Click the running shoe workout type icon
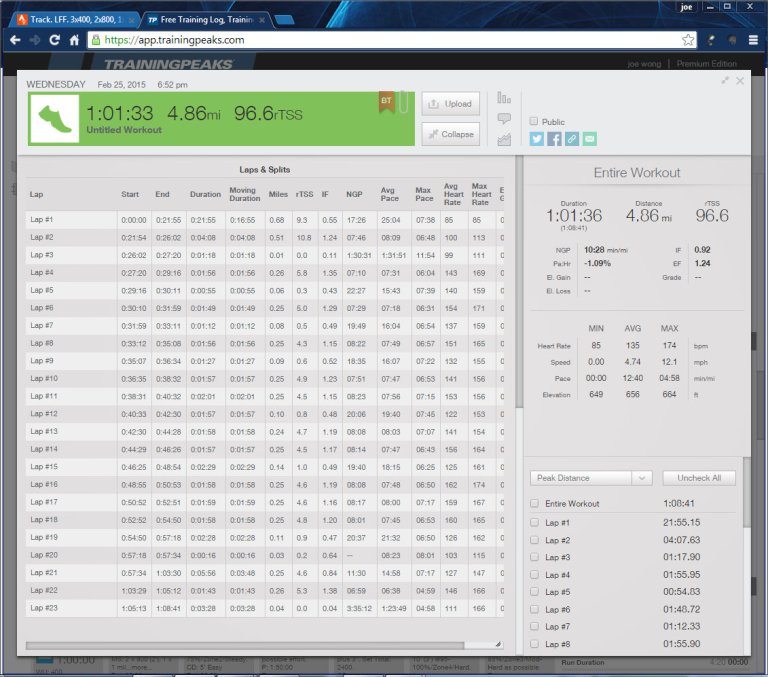 tap(54, 119)
